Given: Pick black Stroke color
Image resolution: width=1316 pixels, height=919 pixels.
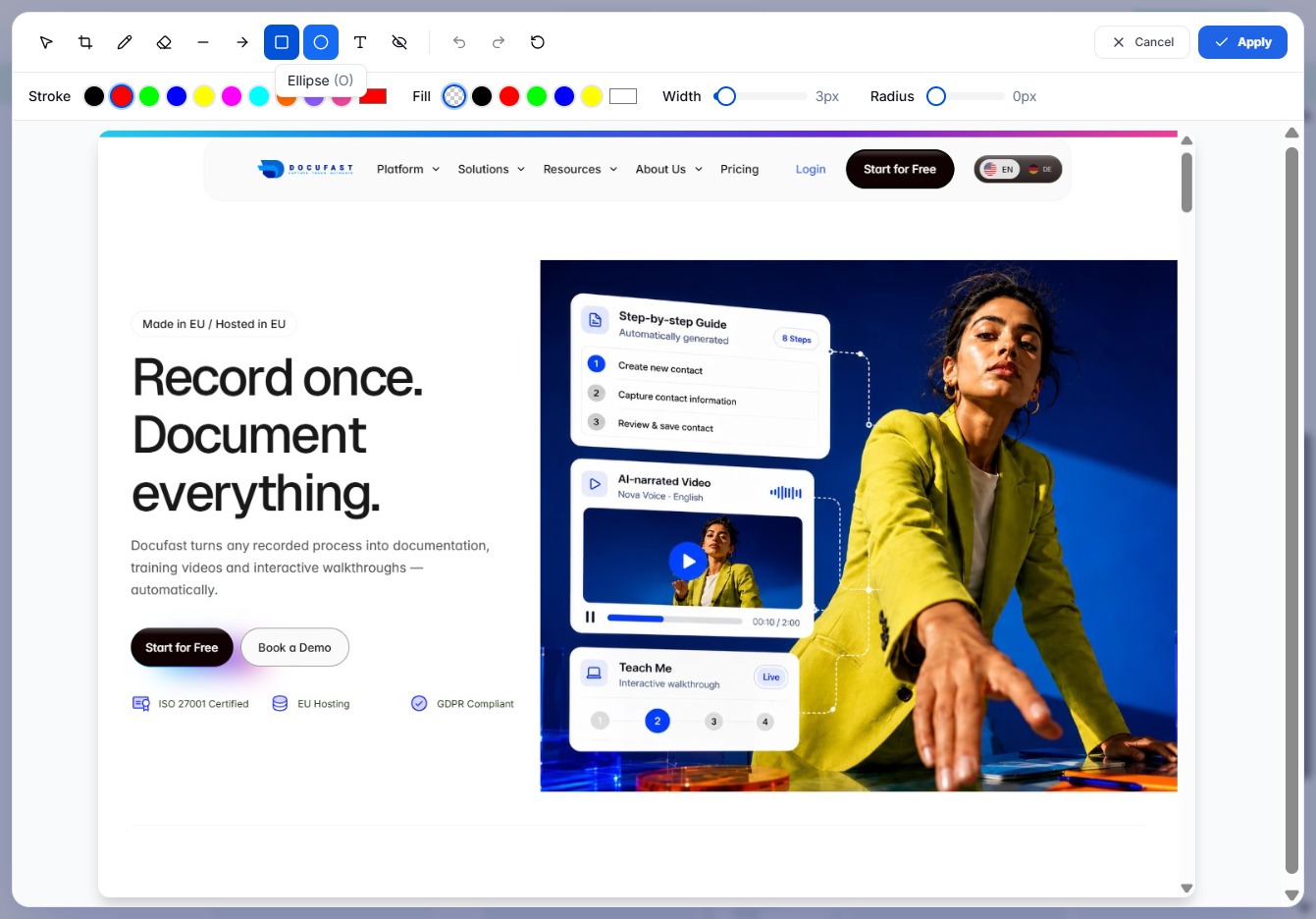Looking at the screenshot, I should (94, 96).
